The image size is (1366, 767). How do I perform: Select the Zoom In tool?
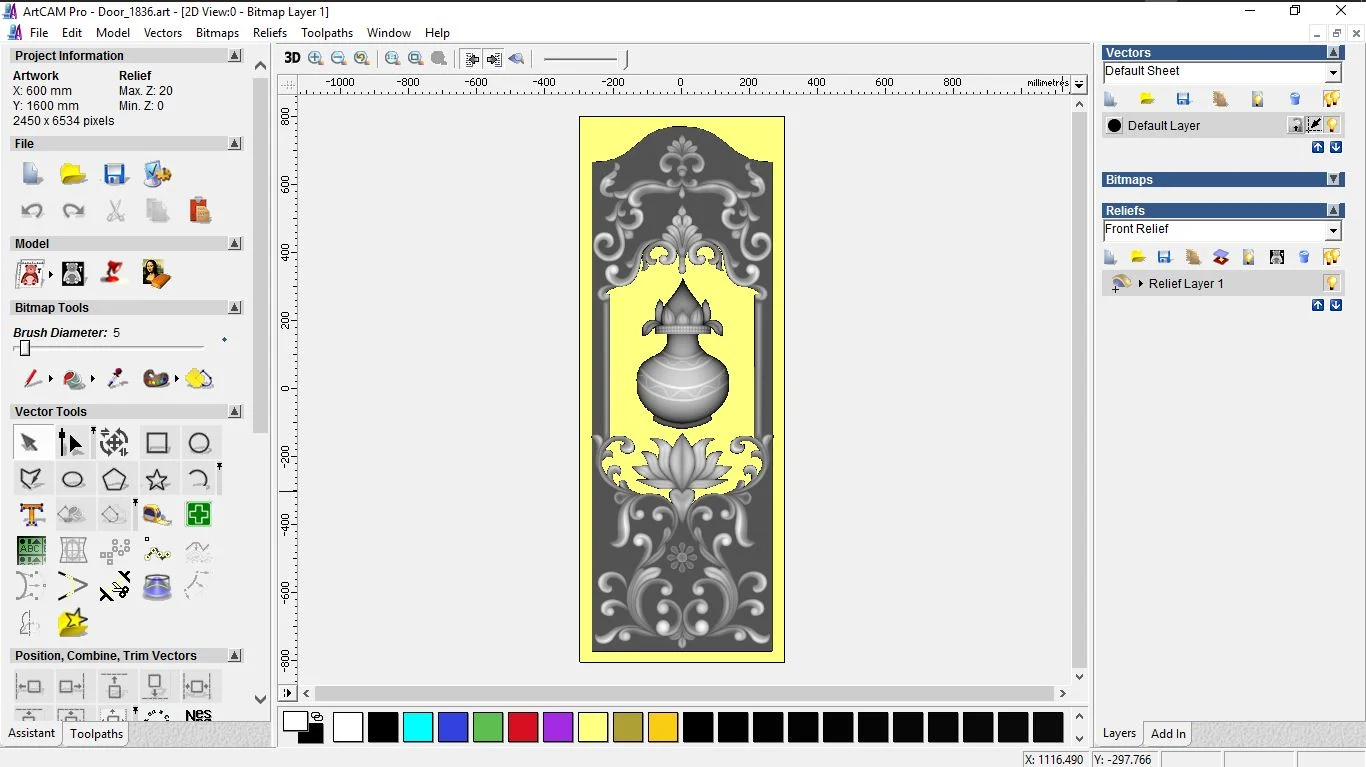coord(314,58)
